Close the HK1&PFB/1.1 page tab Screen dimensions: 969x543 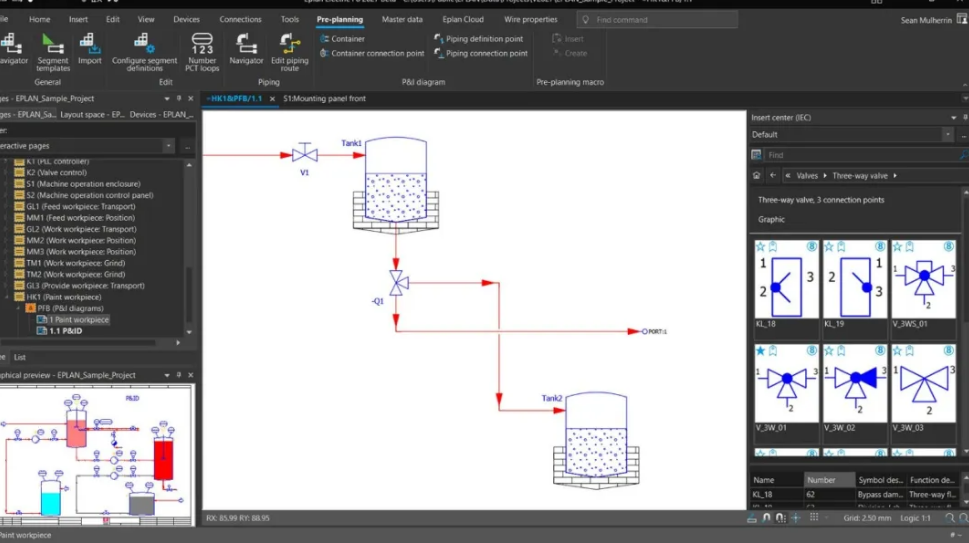pos(272,99)
